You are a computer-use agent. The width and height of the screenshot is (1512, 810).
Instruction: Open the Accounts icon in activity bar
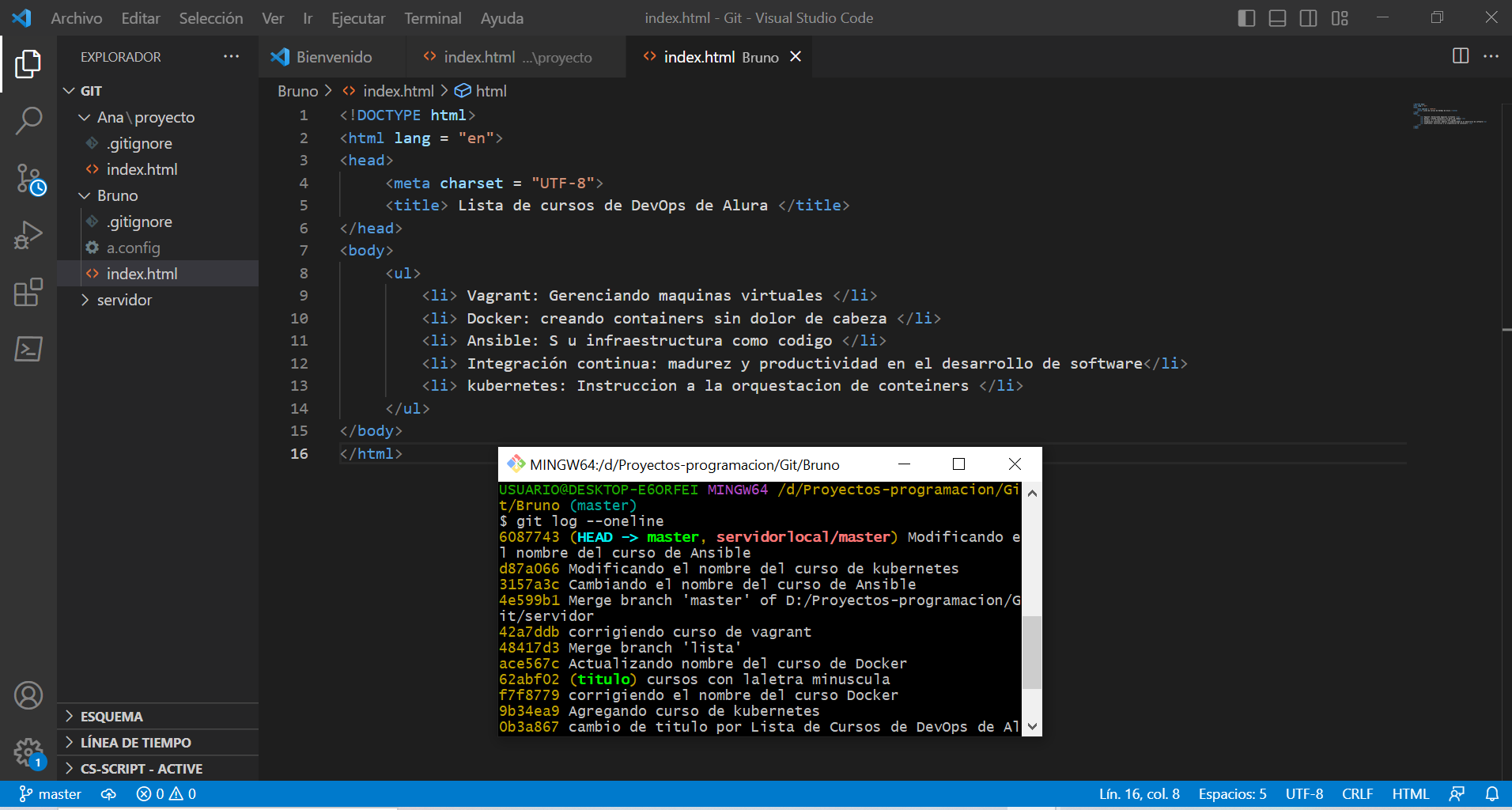[x=28, y=695]
